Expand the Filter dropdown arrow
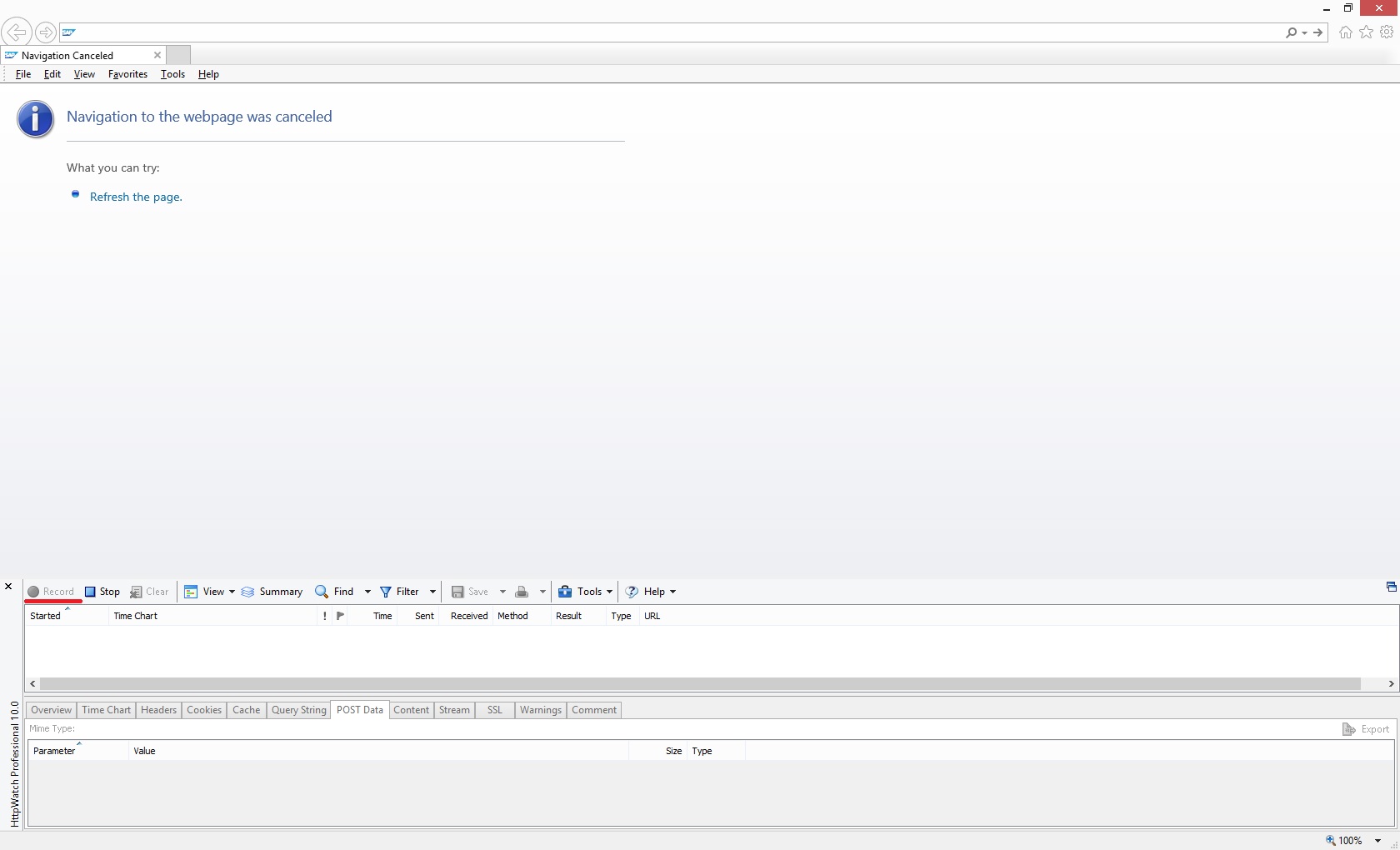Image resolution: width=1400 pixels, height=850 pixels. [x=432, y=592]
